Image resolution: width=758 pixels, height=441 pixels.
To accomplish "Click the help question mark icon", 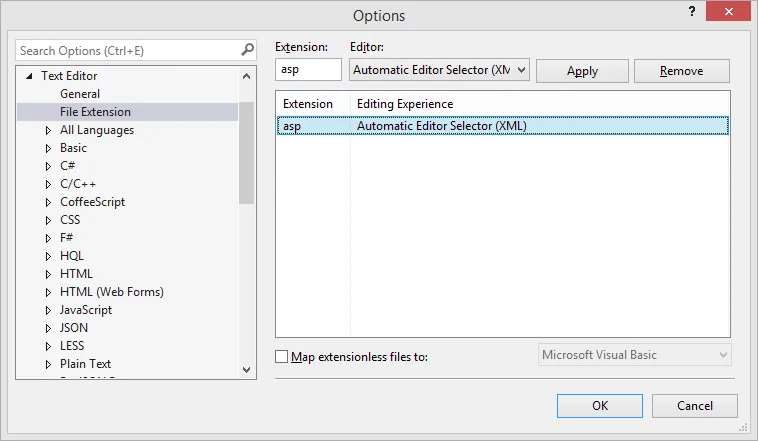I will pyautogui.click(x=689, y=12).
